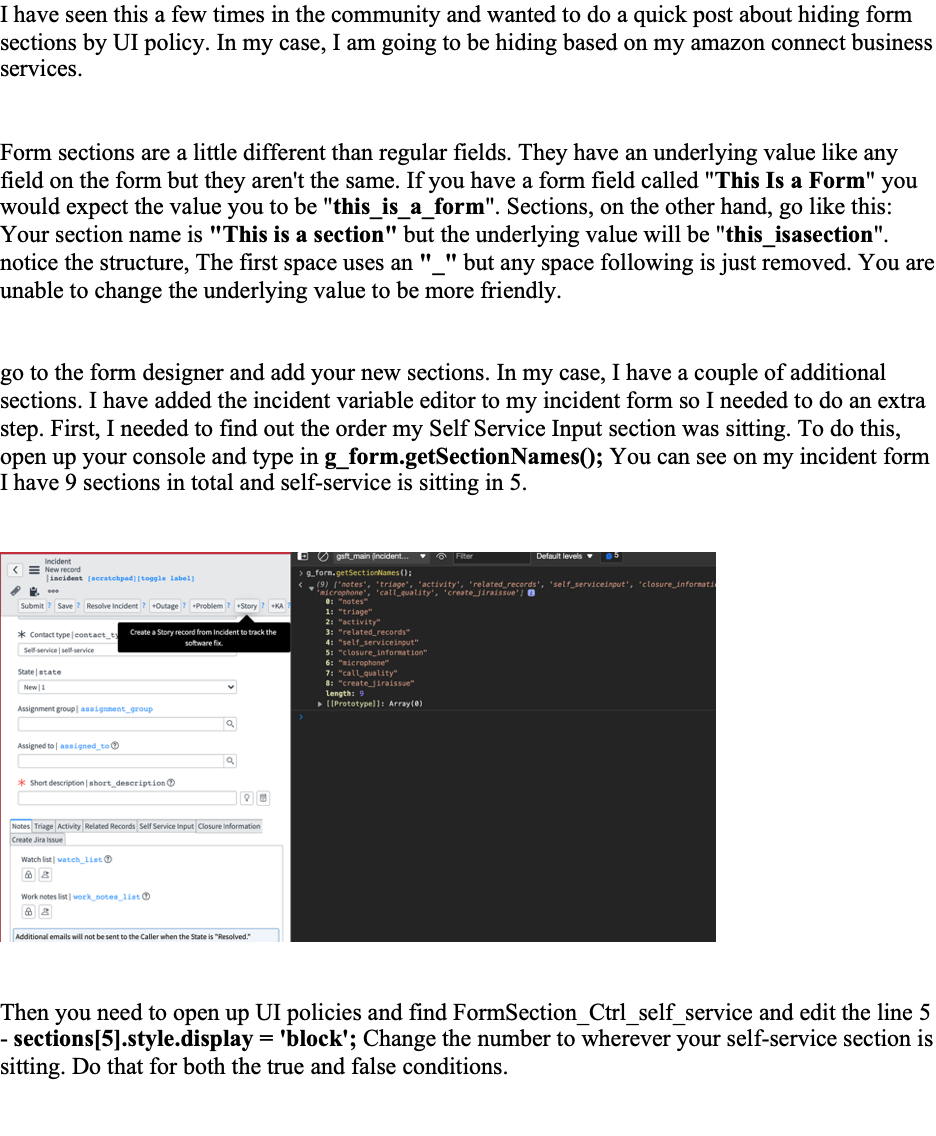
Task: Attach a file using the paperclip icon
Action: click(15, 591)
